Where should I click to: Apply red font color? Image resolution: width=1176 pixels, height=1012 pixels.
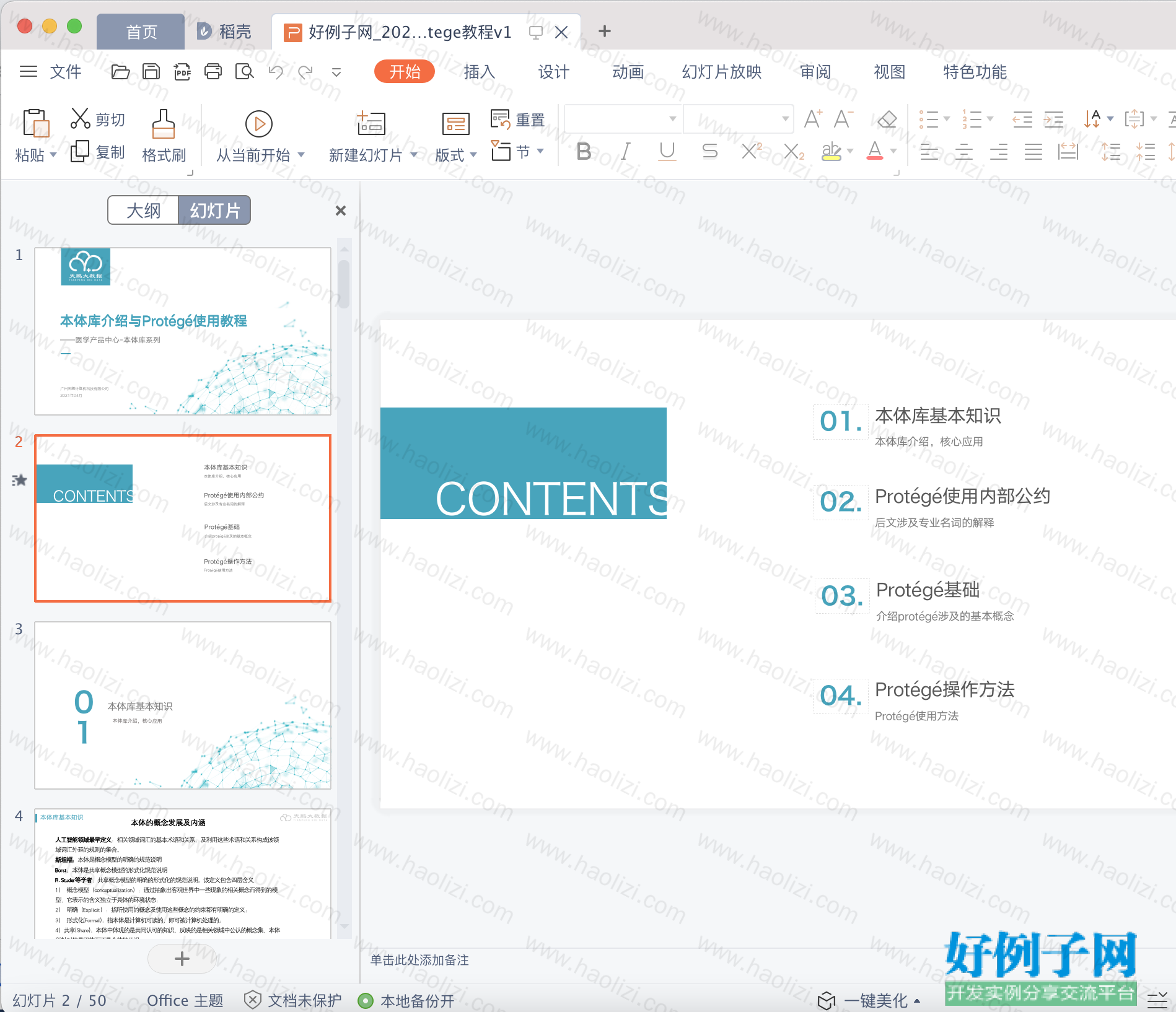pyautogui.click(x=875, y=151)
